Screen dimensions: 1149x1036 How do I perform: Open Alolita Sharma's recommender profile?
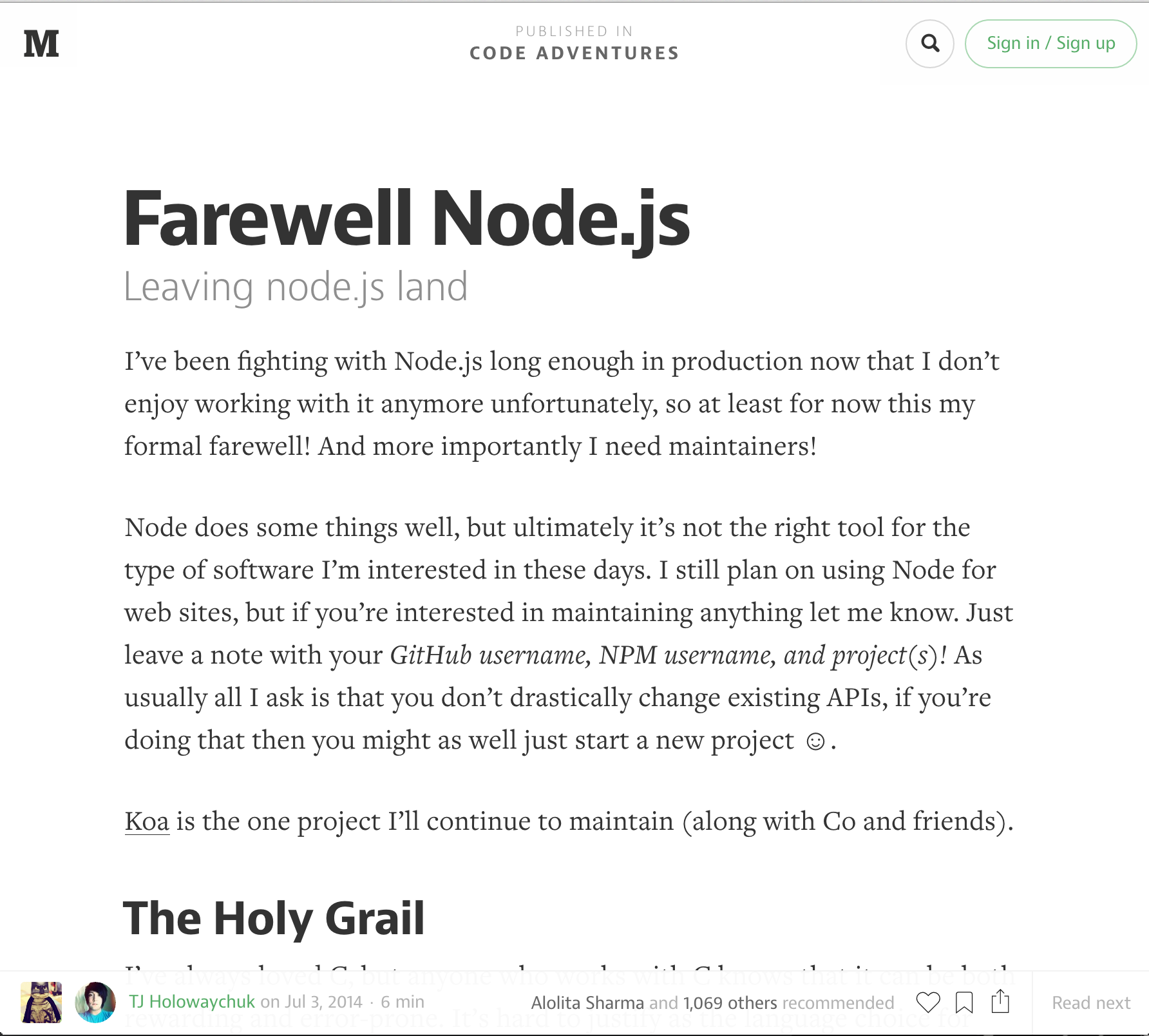coord(587,1002)
